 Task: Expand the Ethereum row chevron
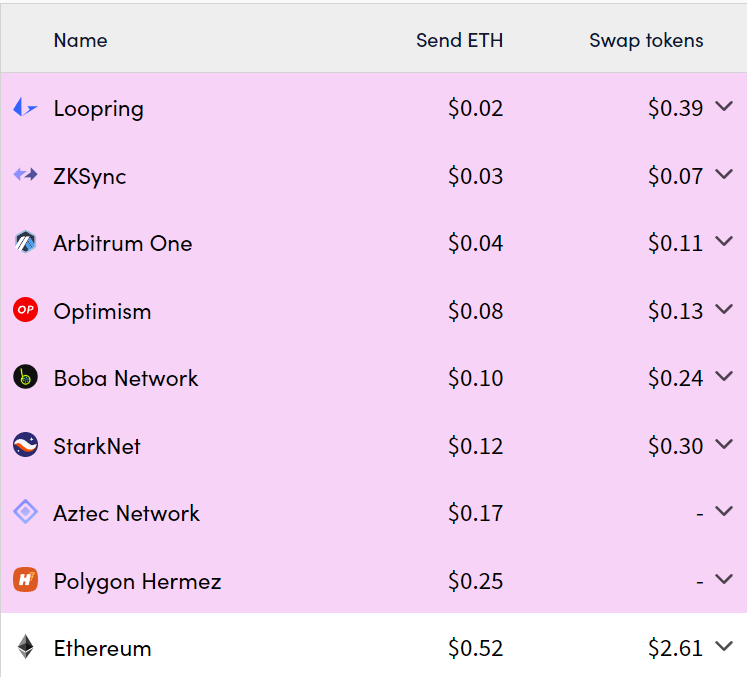[x=724, y=647]
